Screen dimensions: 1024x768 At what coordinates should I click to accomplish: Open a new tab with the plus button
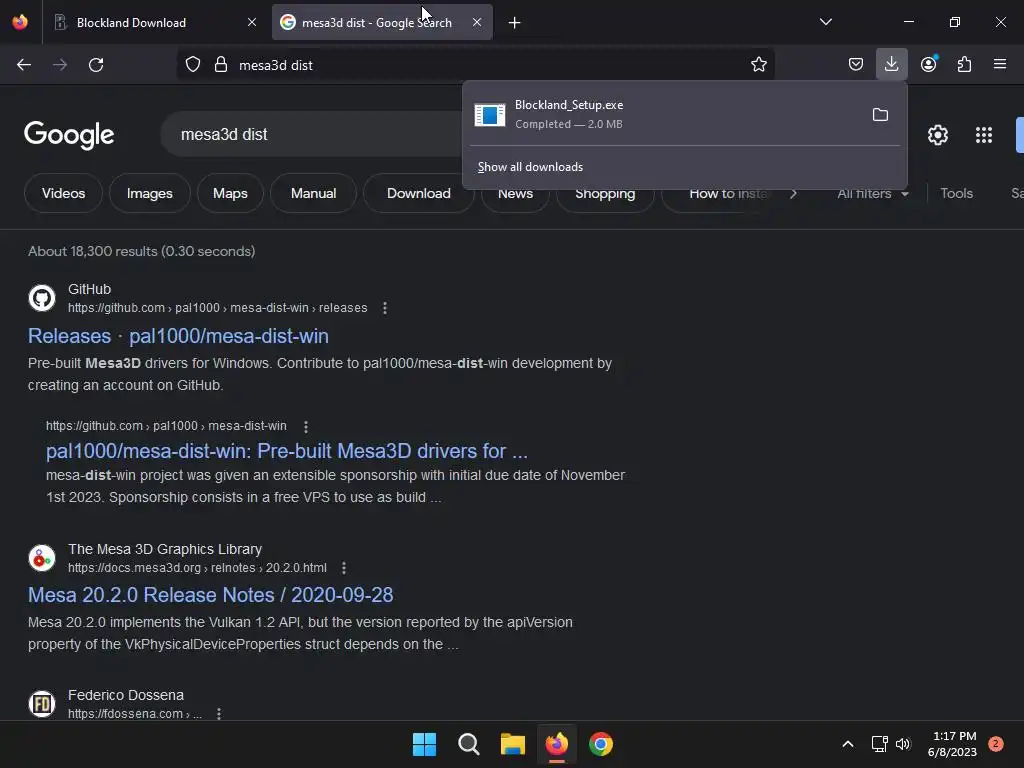pos(515,23)
